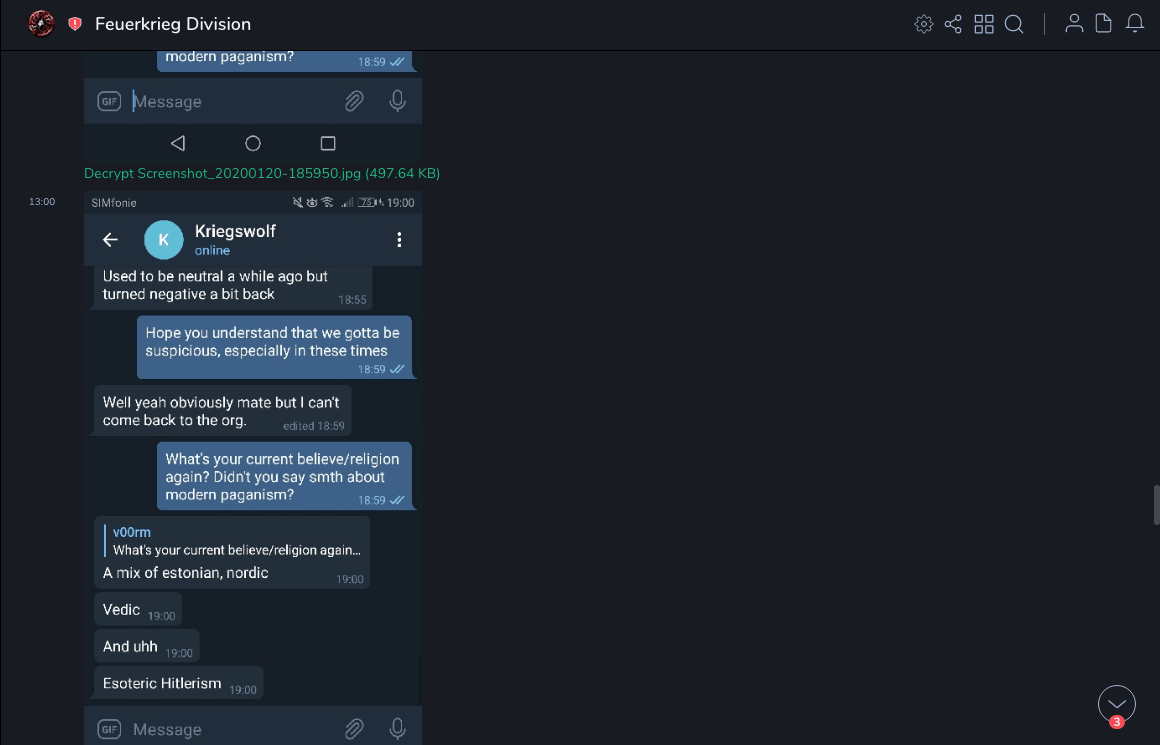
Task: Open the settings gear in the header
Action: click(x=923, y=24)
